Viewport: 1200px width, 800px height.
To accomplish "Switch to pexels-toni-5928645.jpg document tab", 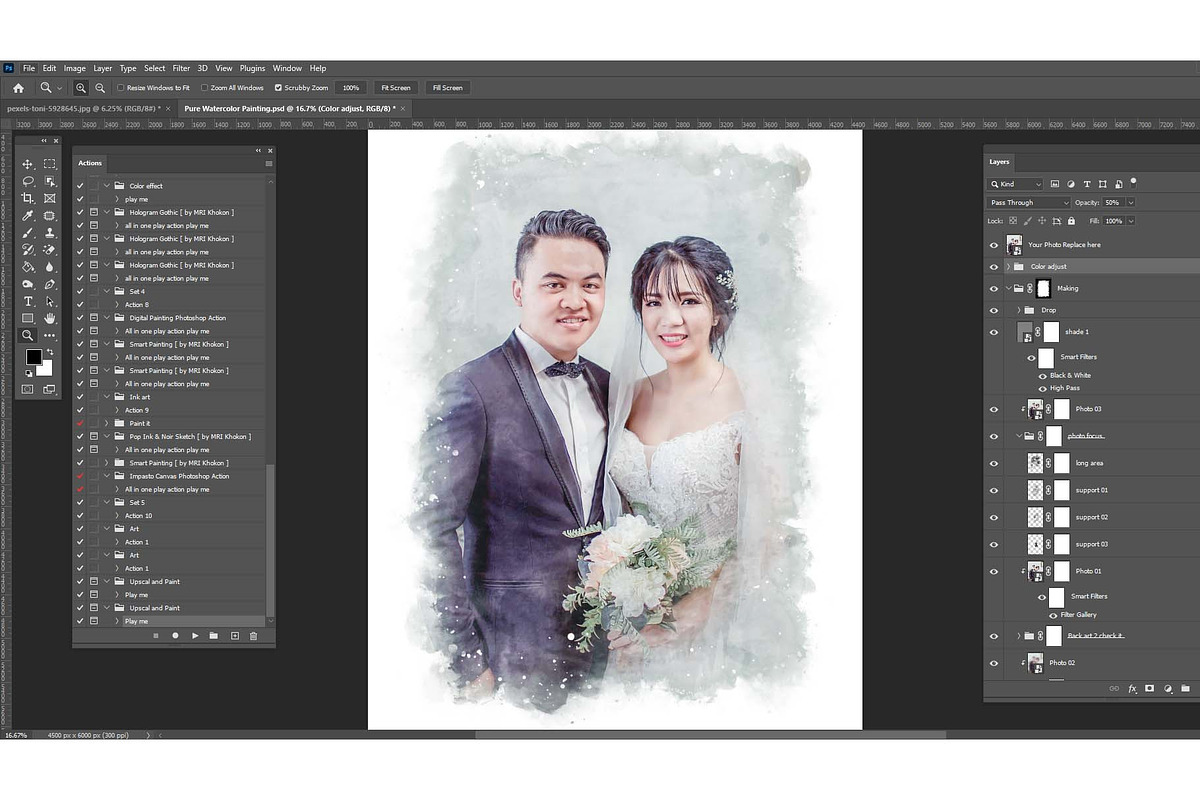I will pyautogui.click(x=82, y=108).
